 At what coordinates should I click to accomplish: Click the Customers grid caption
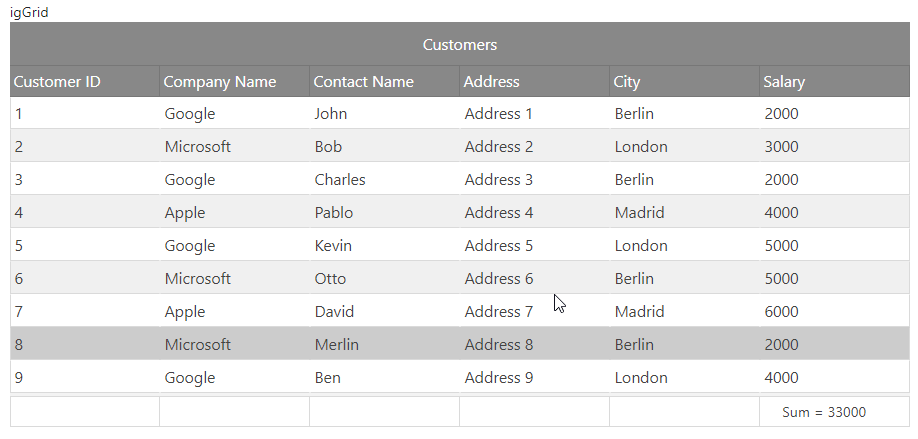tap(459, 45)
